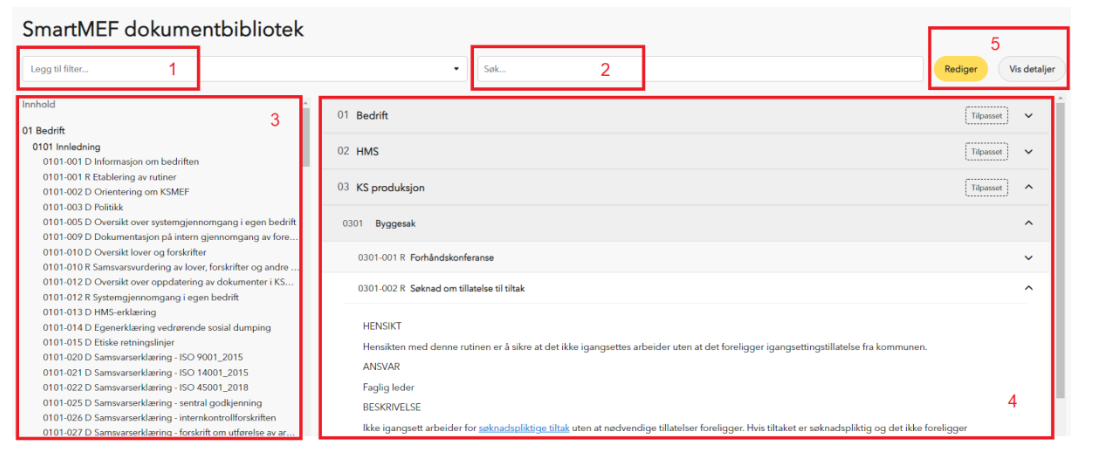1098x456 pixels.
Task: Open '0101-010 R Samsvarsvurdering av lover'
Action: [x=171, y=267]
